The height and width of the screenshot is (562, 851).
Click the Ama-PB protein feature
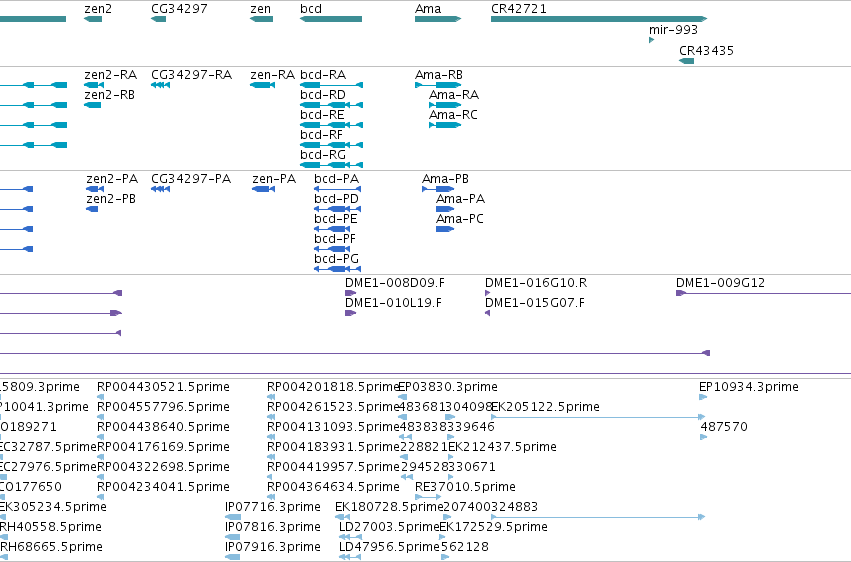click(x=438, y=189)
